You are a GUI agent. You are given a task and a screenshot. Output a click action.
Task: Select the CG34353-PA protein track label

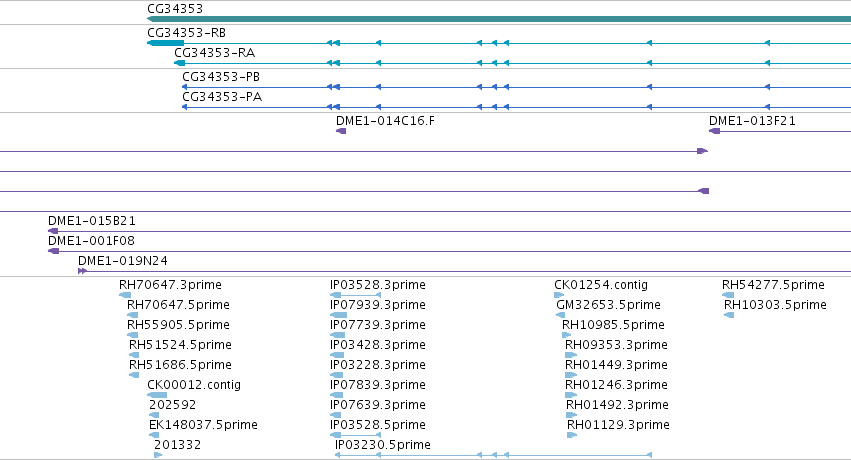222,97
